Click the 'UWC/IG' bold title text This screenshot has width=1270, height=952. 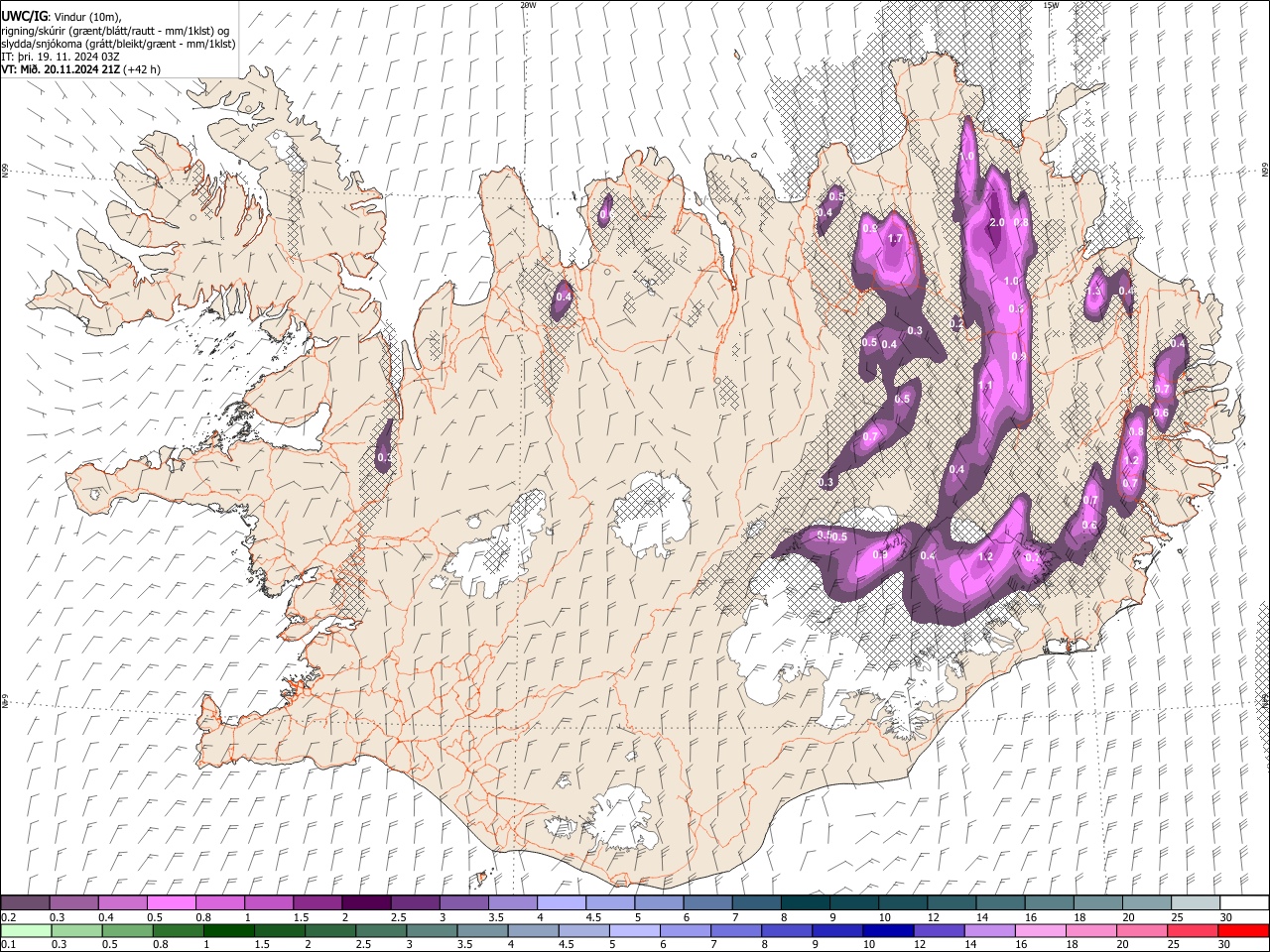pos(23,17)
